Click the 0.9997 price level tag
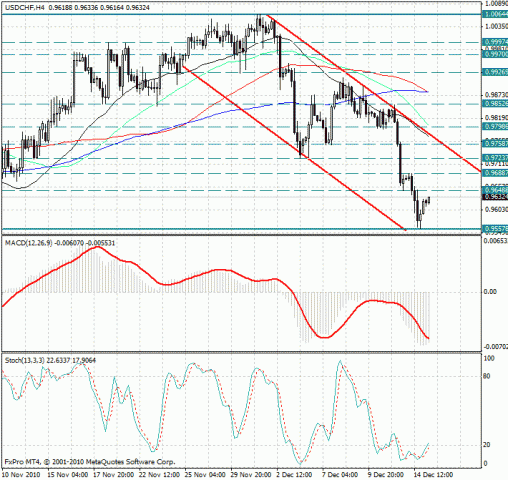The width and height of the screenshot is (508, 480). 495,42
